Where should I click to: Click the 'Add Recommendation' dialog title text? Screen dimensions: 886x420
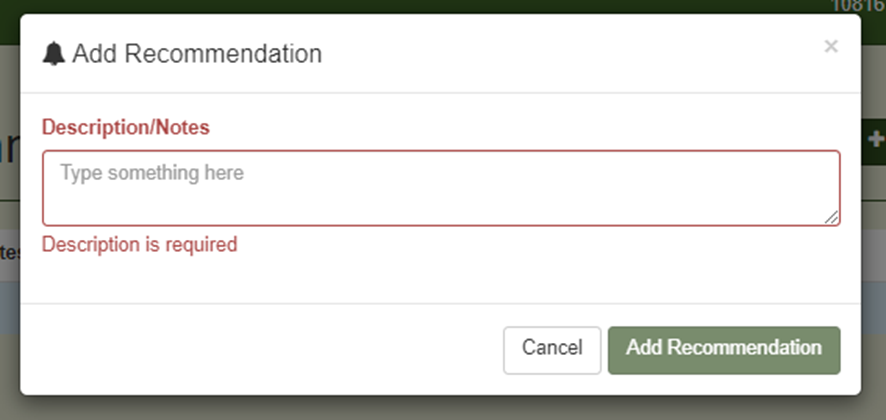pos(197,54)
